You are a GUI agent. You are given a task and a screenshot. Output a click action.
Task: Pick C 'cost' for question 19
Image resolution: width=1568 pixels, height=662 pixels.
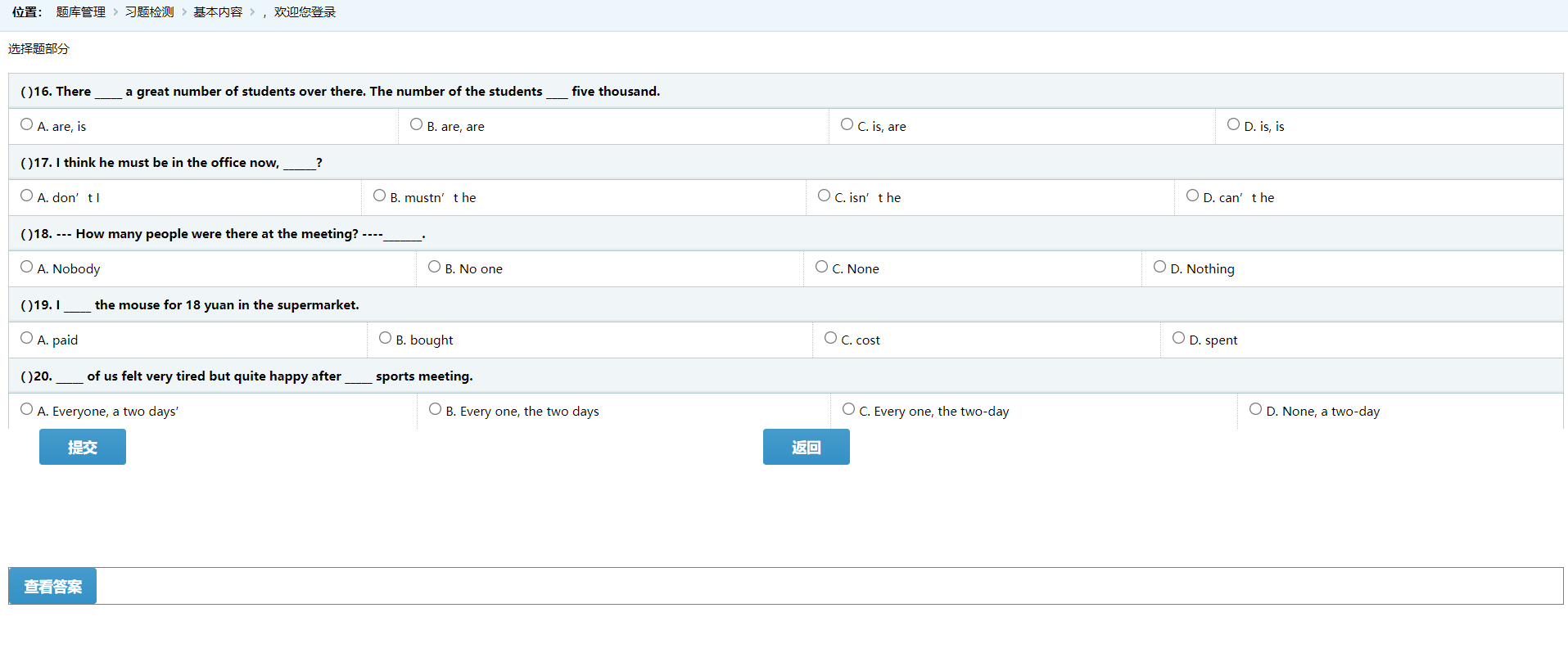831,338
